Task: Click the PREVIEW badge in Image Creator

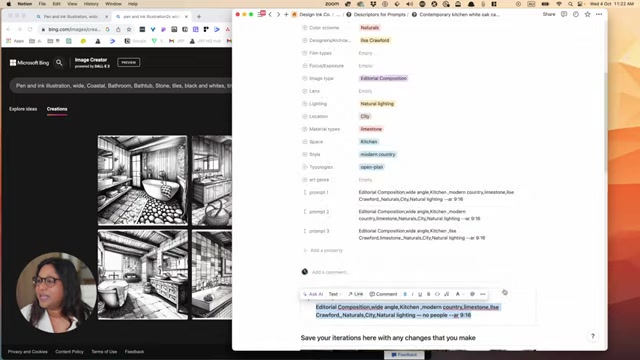Action: pyautogui.click(x=129, y=62)
